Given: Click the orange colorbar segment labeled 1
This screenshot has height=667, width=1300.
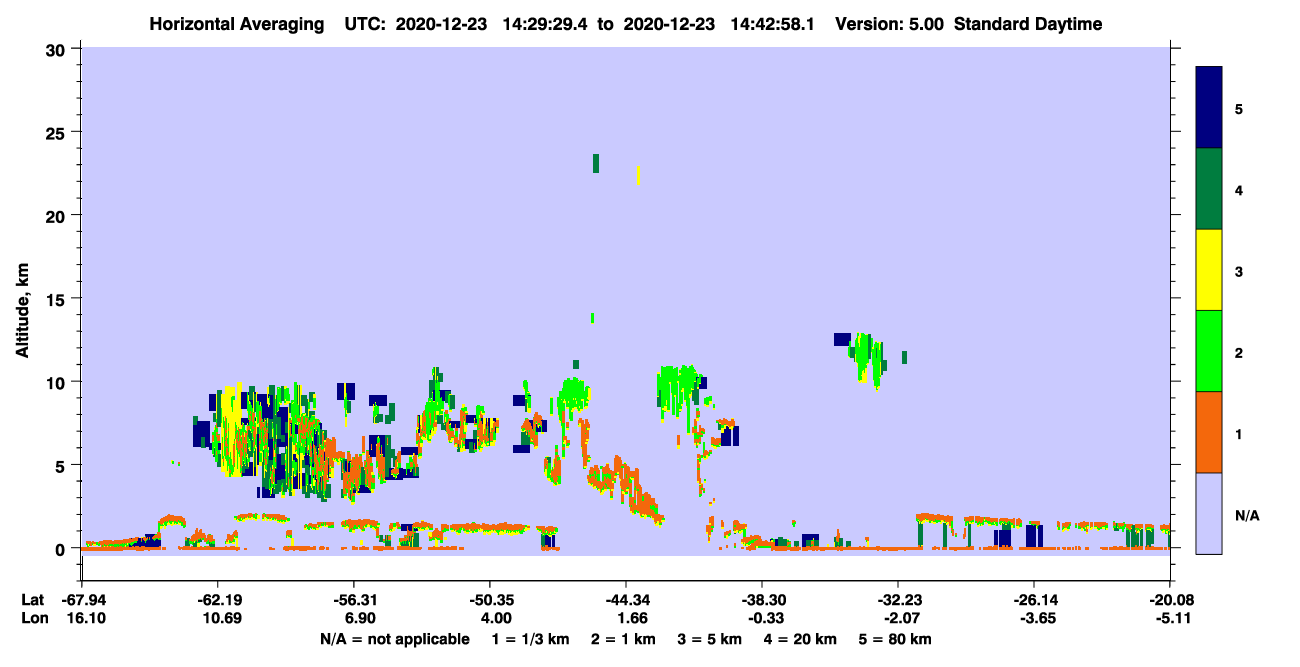Looking at the screenshot, I should pyautogui.click(x=1209, y=432).
